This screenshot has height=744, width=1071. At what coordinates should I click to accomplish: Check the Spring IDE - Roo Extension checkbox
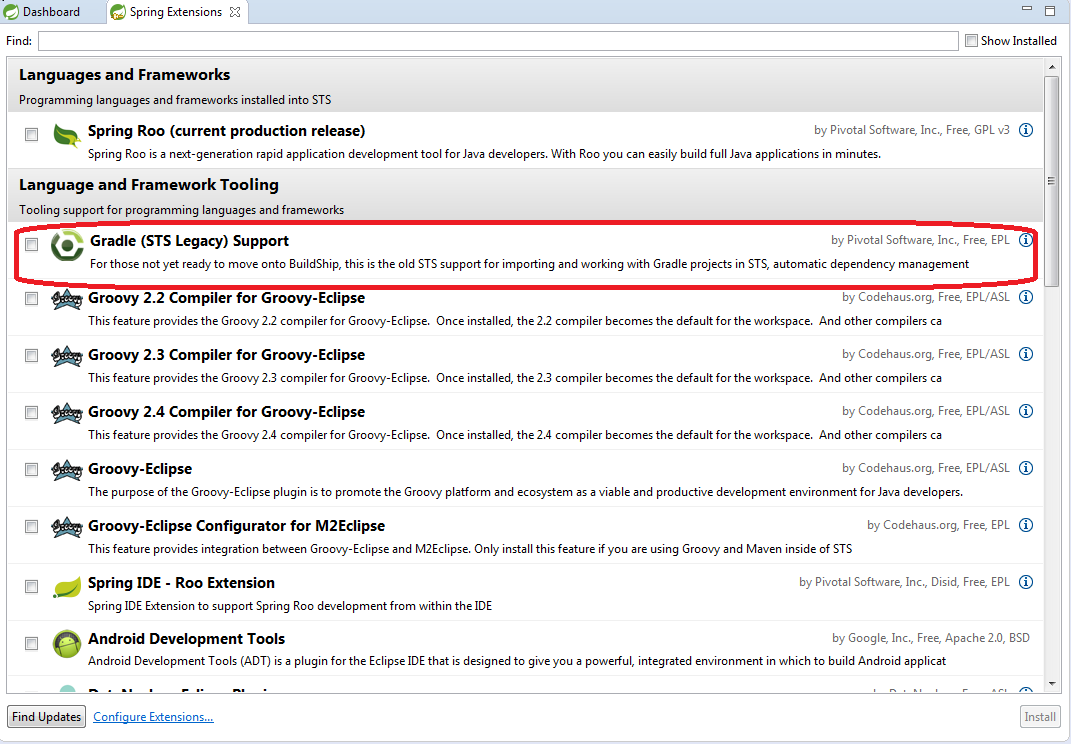(31, 586)
